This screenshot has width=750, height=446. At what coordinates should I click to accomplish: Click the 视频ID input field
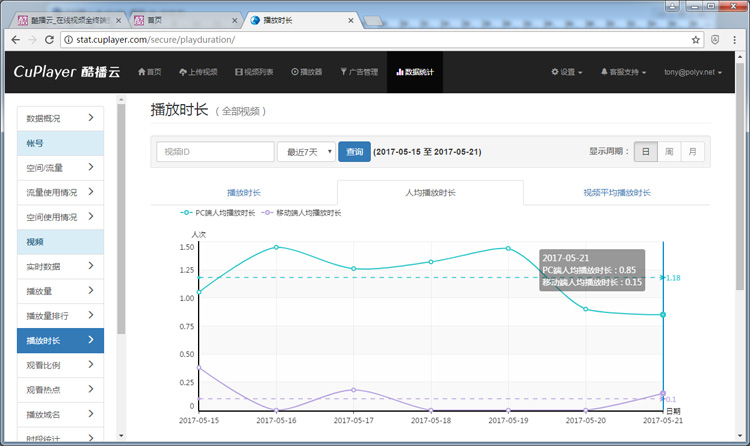click(215, 152)
